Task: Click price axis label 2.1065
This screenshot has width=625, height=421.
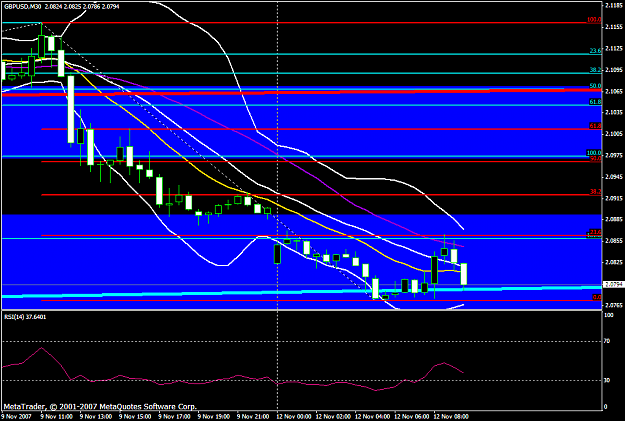Action: [614, 91]
